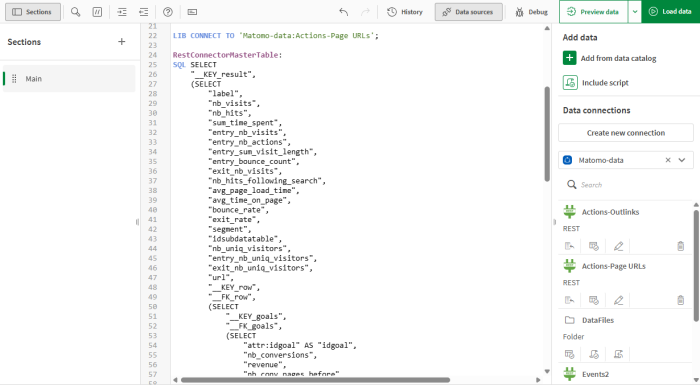Redo the last script edit
700x386 pixels.
pyautogui.click(x=365, y=12)
